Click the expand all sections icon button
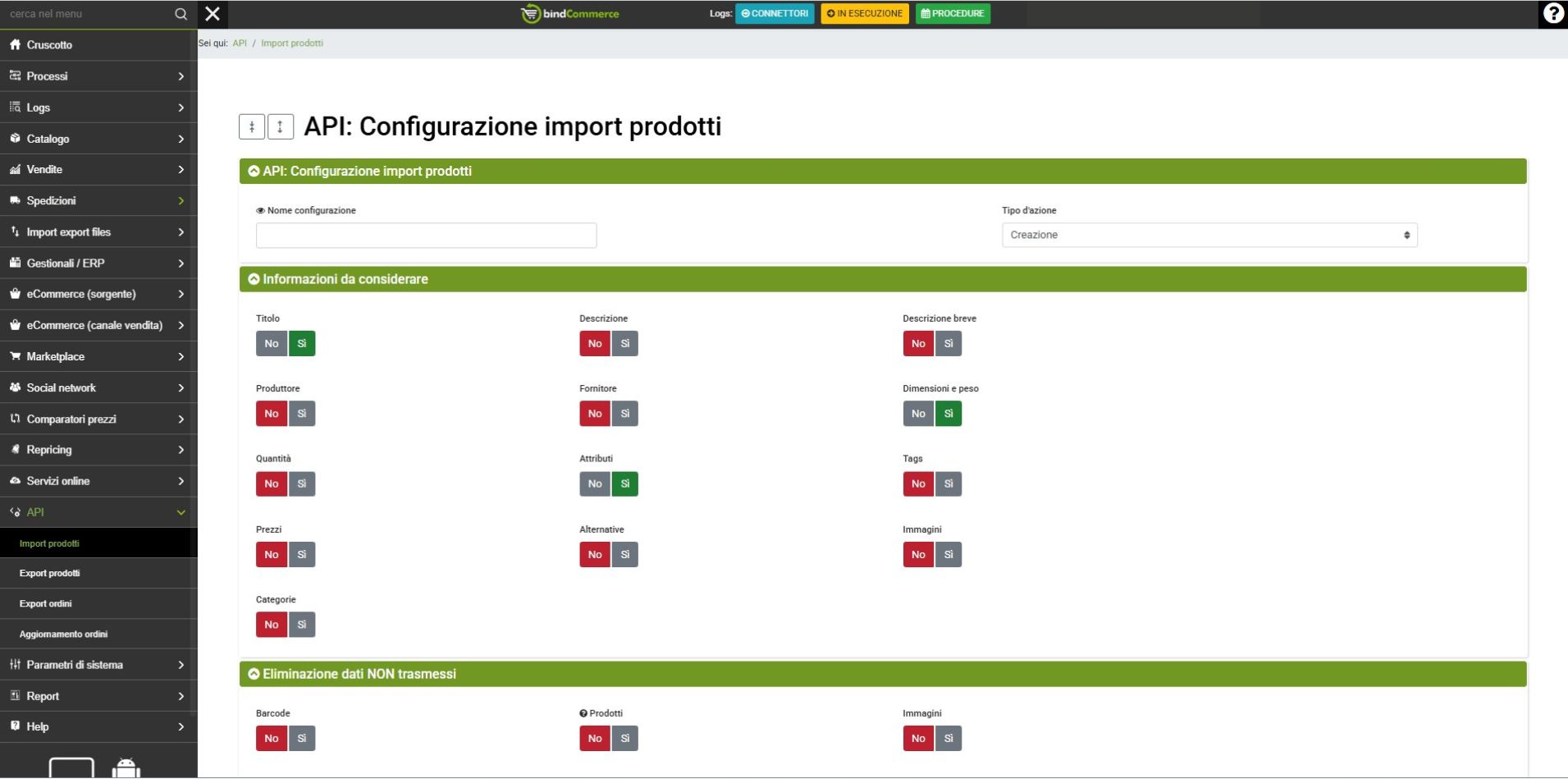 280,126
